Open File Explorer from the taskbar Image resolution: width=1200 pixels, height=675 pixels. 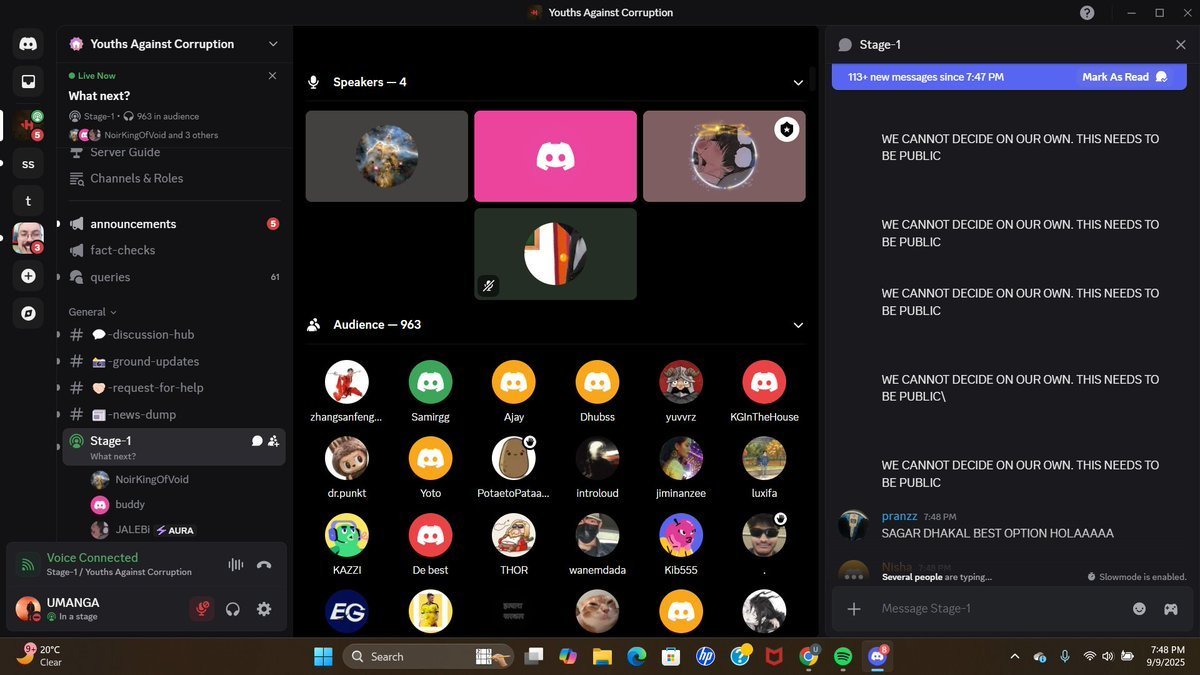click(601, 657)
